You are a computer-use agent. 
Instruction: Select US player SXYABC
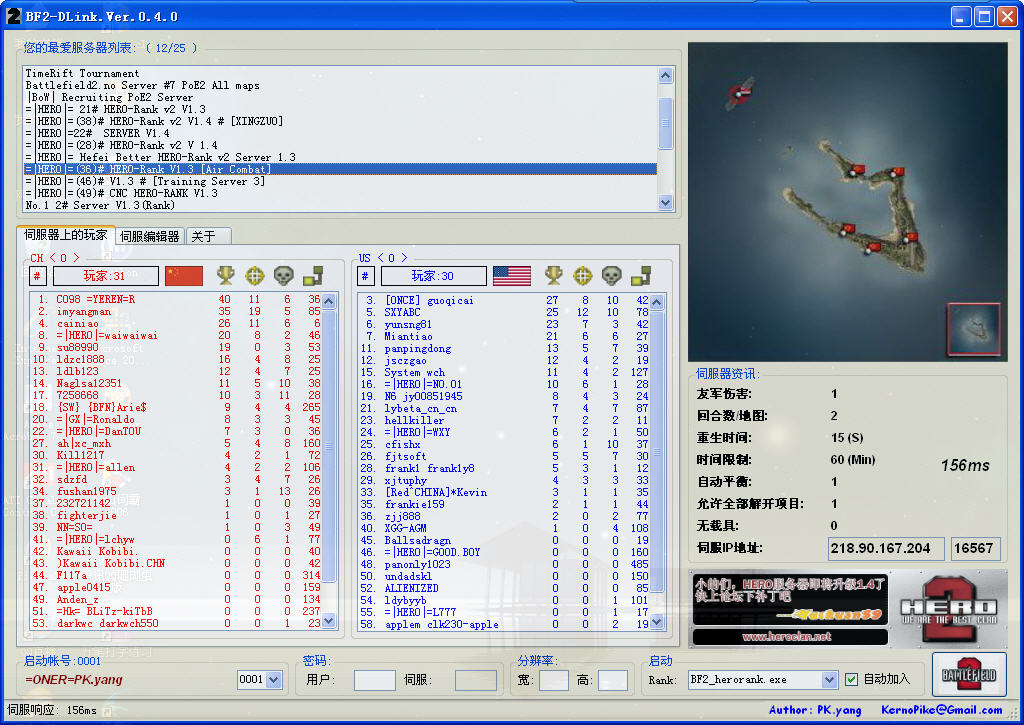point(504,312)
